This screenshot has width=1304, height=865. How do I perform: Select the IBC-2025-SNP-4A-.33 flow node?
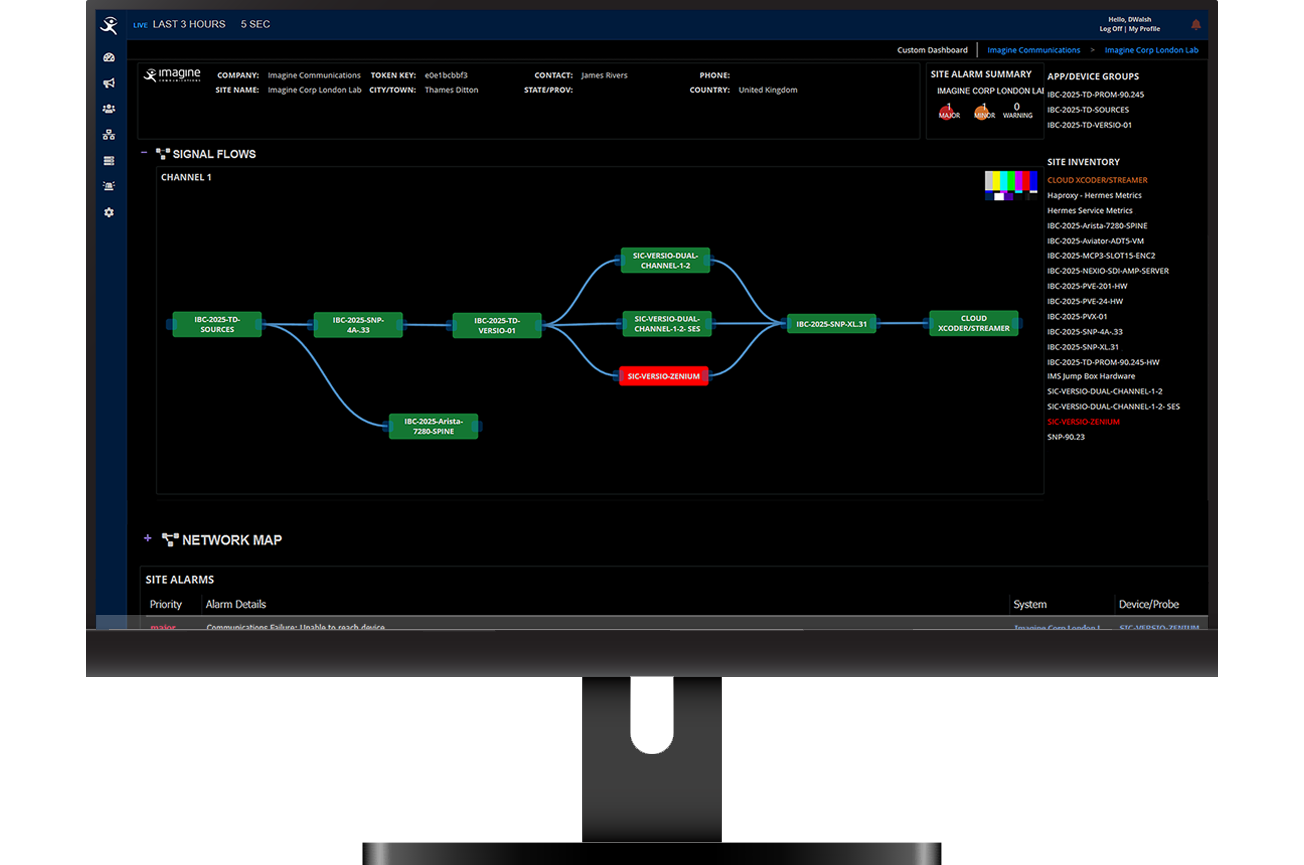(x=358, y=324)
